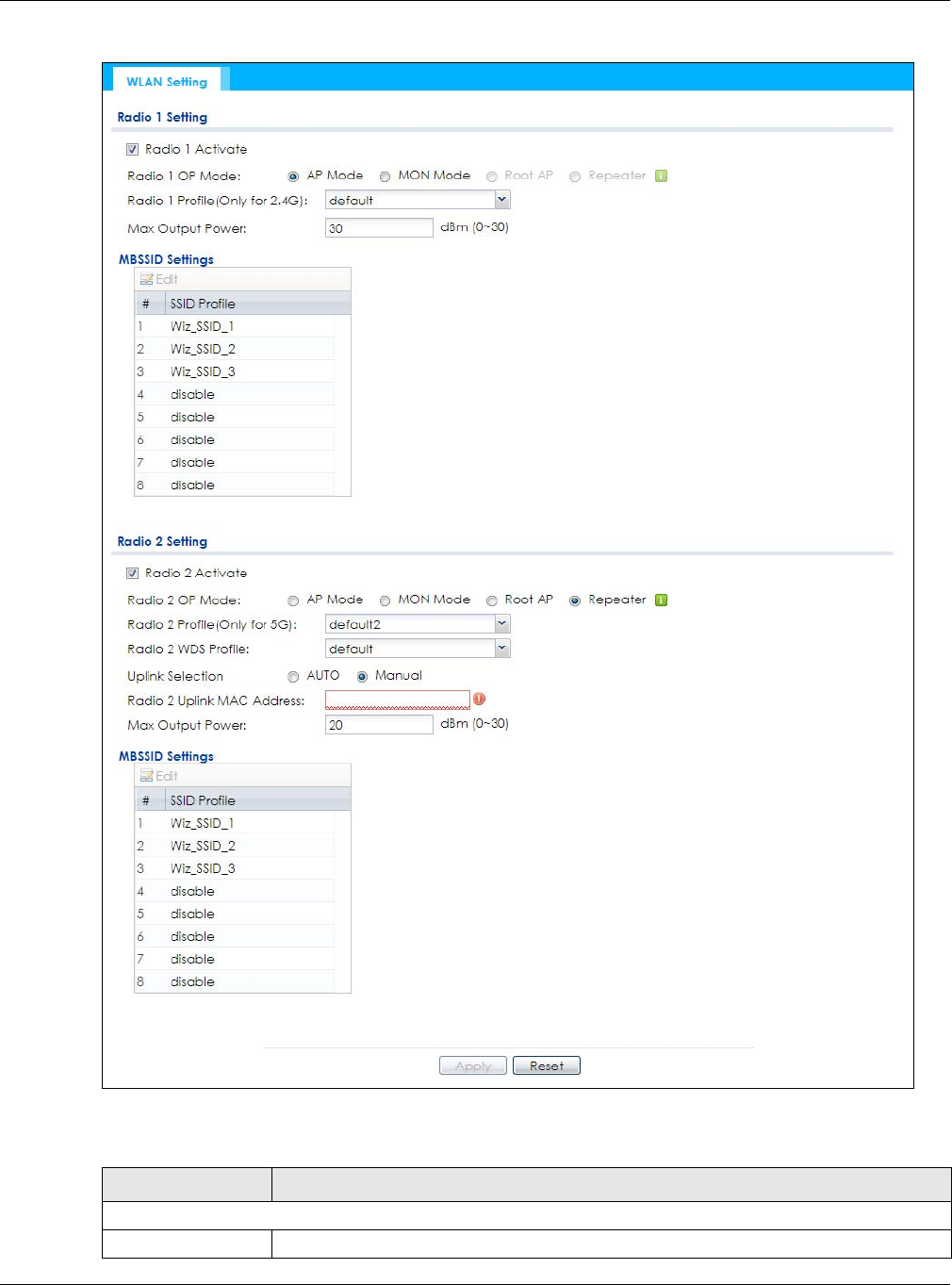Image resolution: width=952 pixels, height=1285 pixels.
Task: Select Wiz_SSID_1 row in Radio 2 table
Action: [235, 823]
